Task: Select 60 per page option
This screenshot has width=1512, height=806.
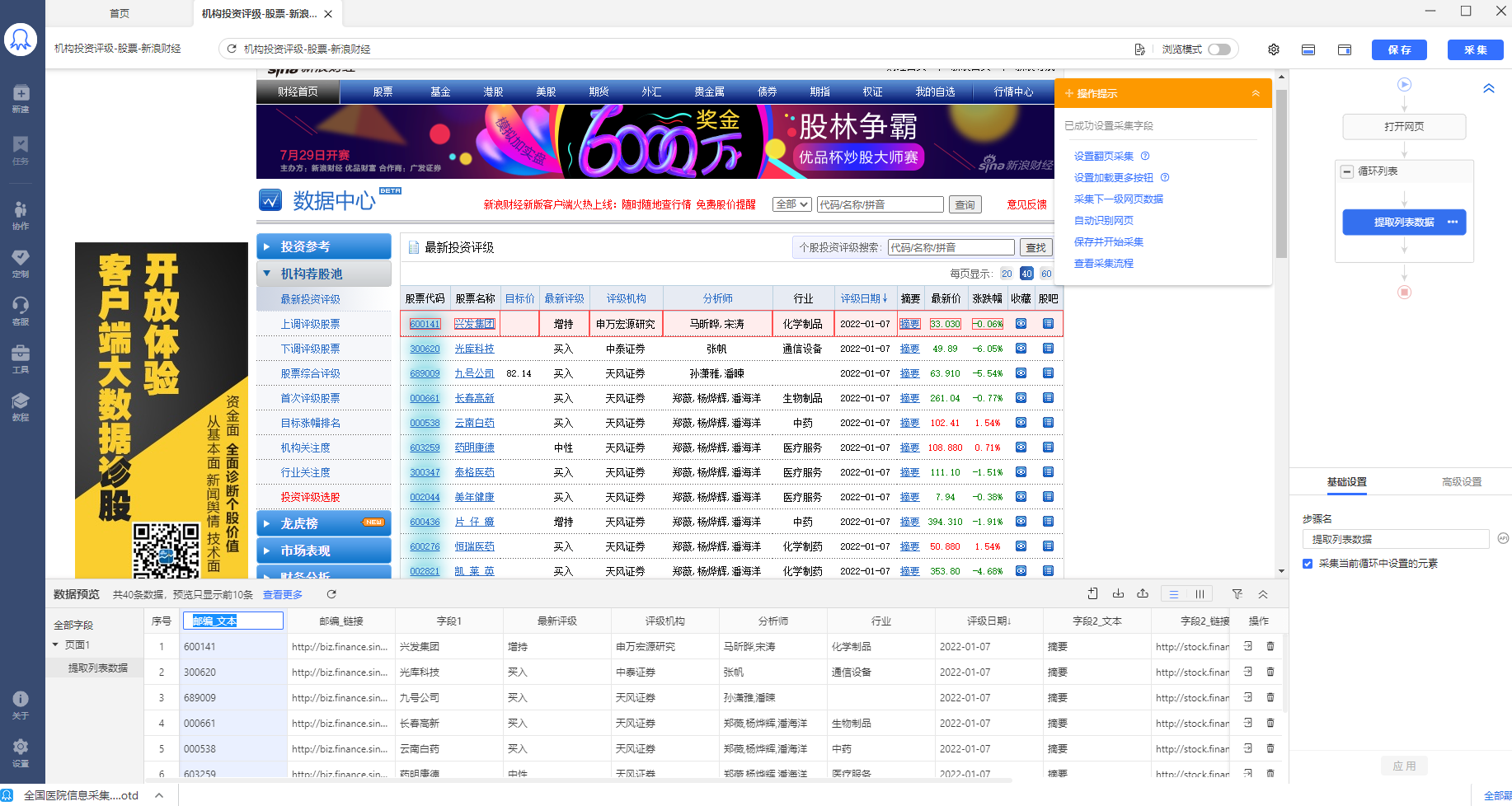Action: pos(1046,274)
